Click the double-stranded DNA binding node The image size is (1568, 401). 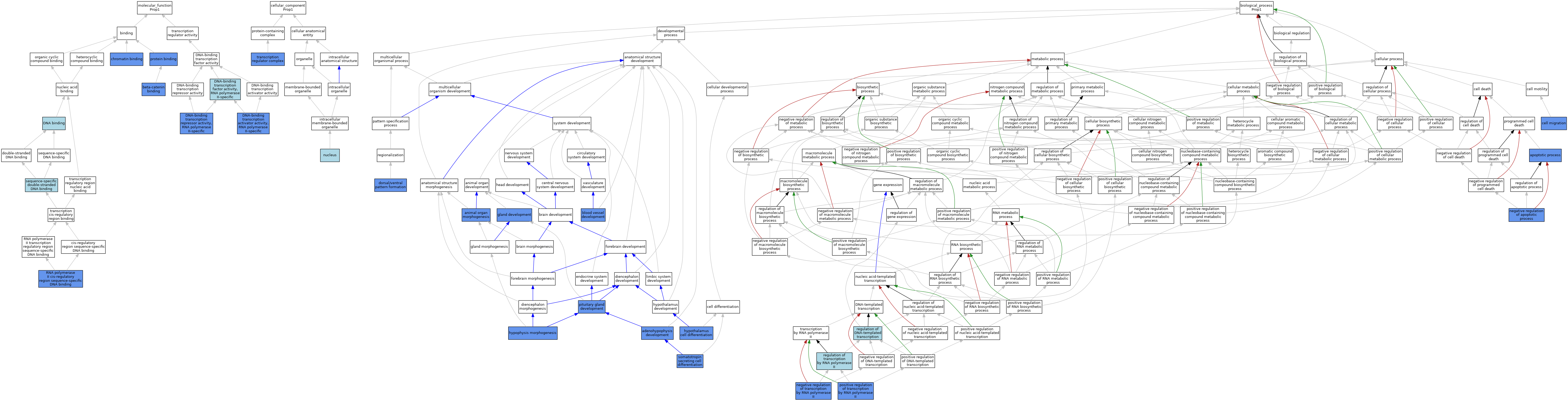coord(16,155)
